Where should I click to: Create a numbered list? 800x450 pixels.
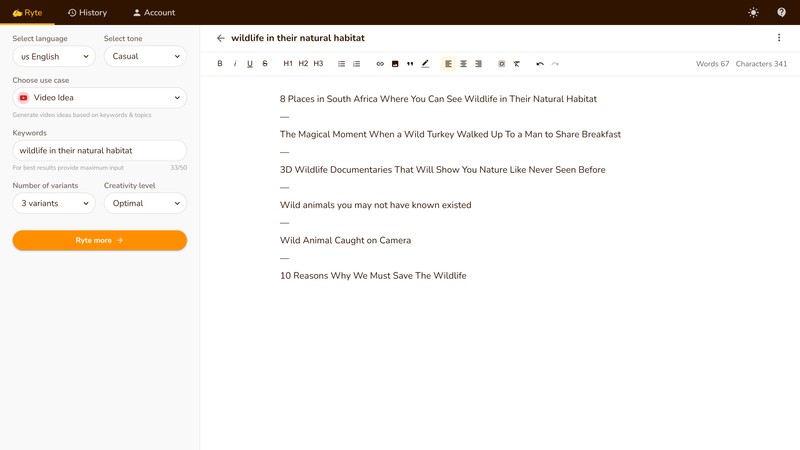pyautogui.click(x=357, y=64)
